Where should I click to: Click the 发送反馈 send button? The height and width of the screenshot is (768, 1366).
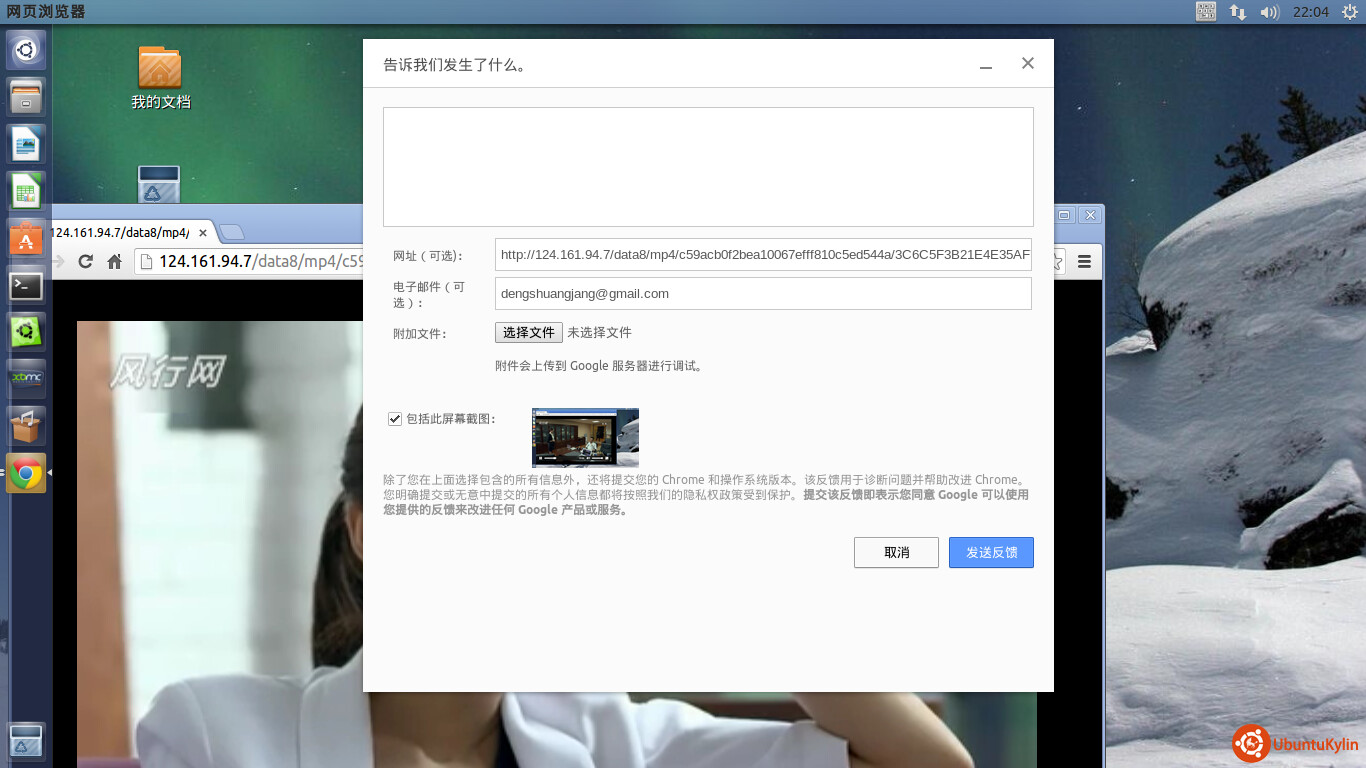point(991,553)
